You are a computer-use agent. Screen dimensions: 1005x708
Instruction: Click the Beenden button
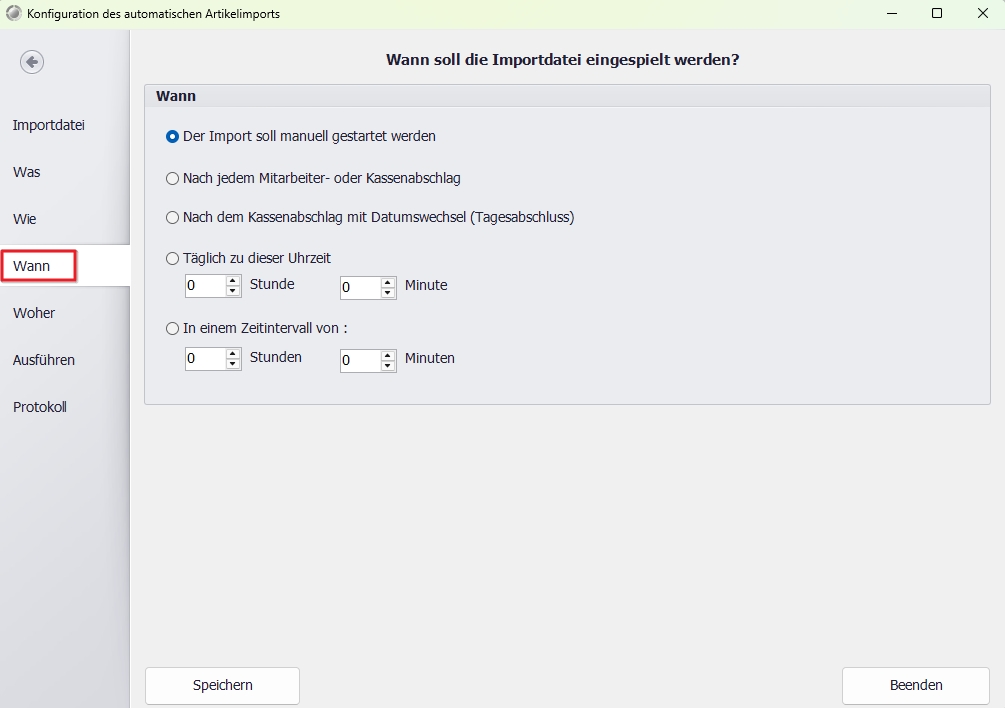tap(916, 686)
